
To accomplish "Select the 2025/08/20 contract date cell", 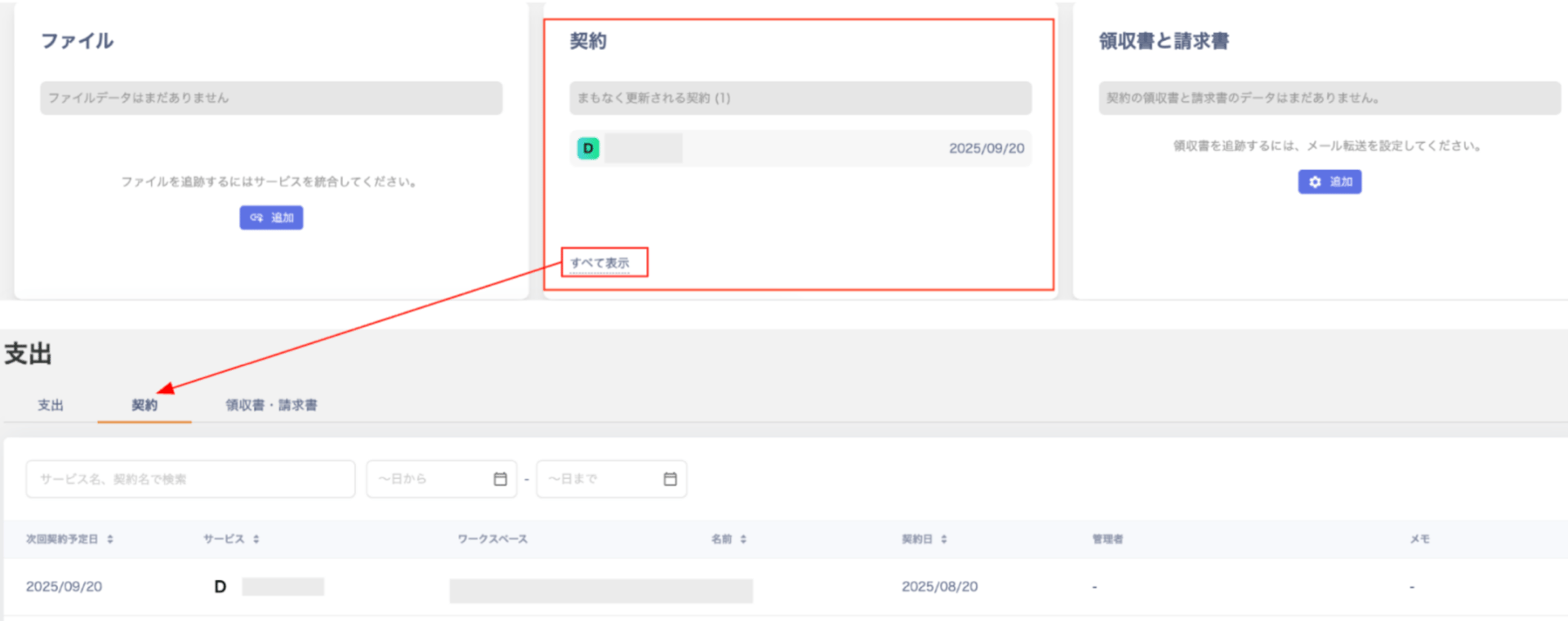I will (939, 587).
